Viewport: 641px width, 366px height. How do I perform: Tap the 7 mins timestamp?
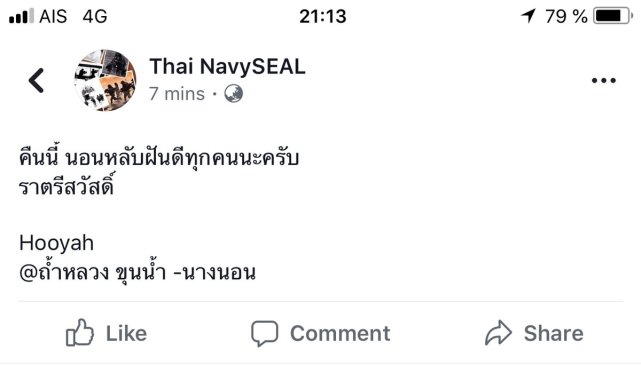[177, 94]
